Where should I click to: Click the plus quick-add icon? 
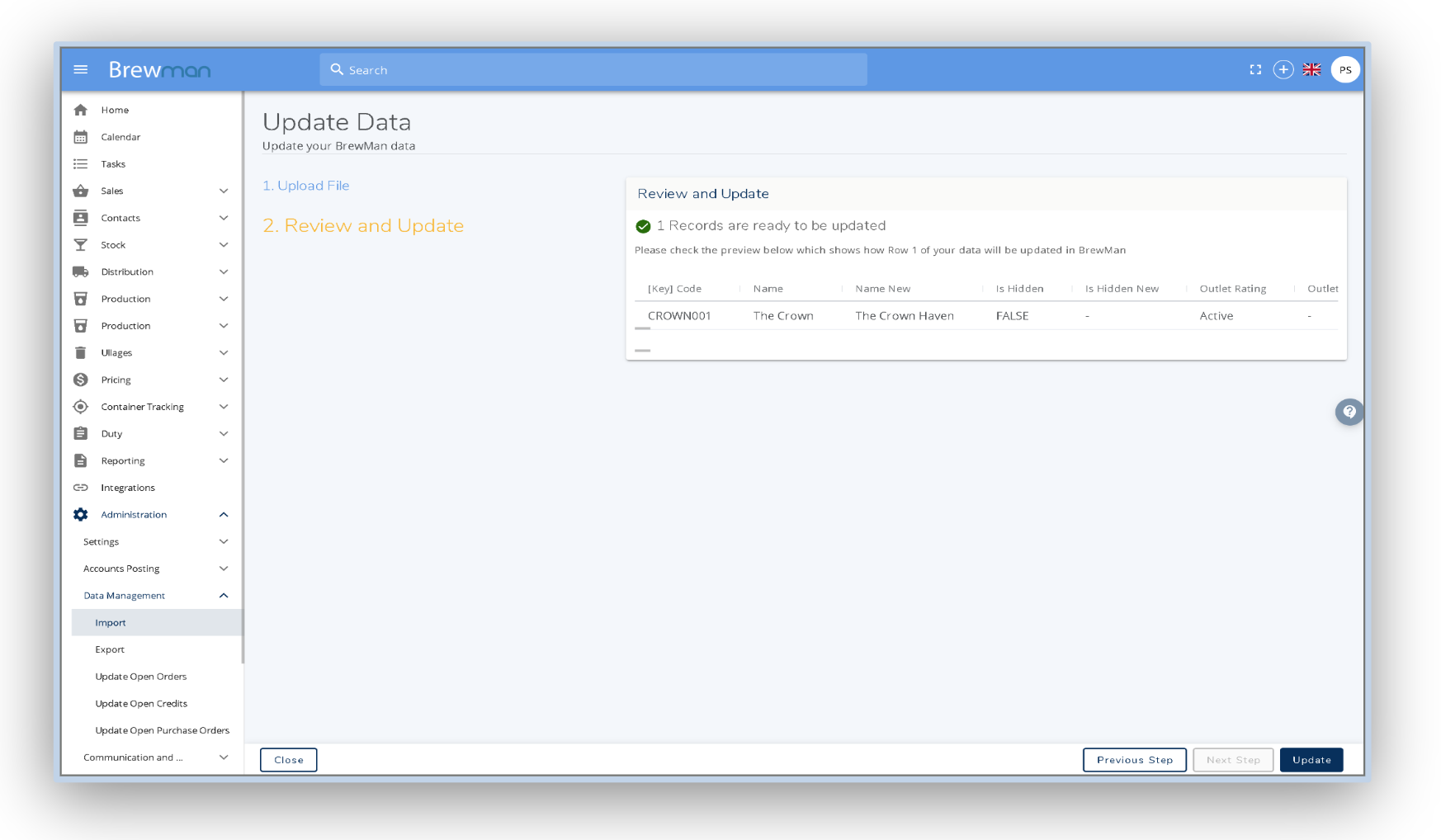click(x=1283, y=70)
